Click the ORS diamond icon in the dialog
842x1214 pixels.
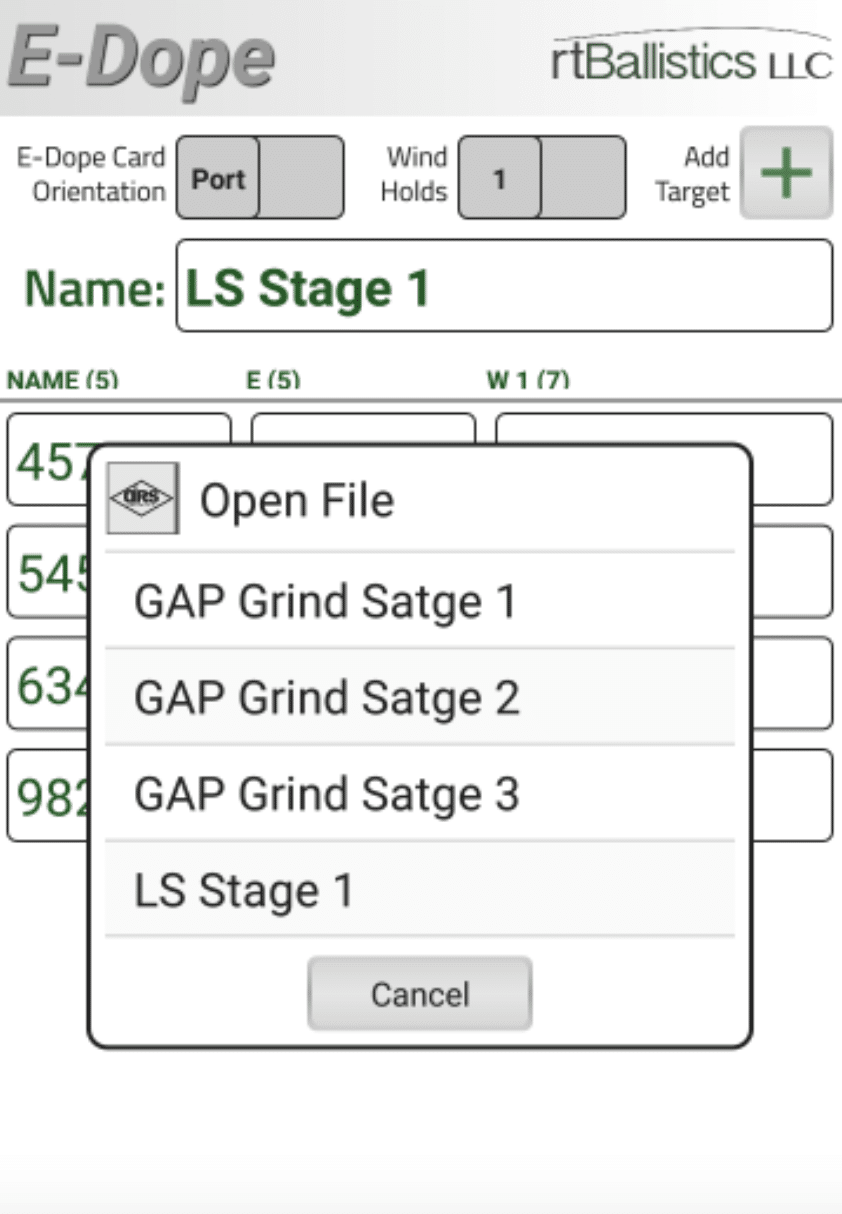pos(143,498)
